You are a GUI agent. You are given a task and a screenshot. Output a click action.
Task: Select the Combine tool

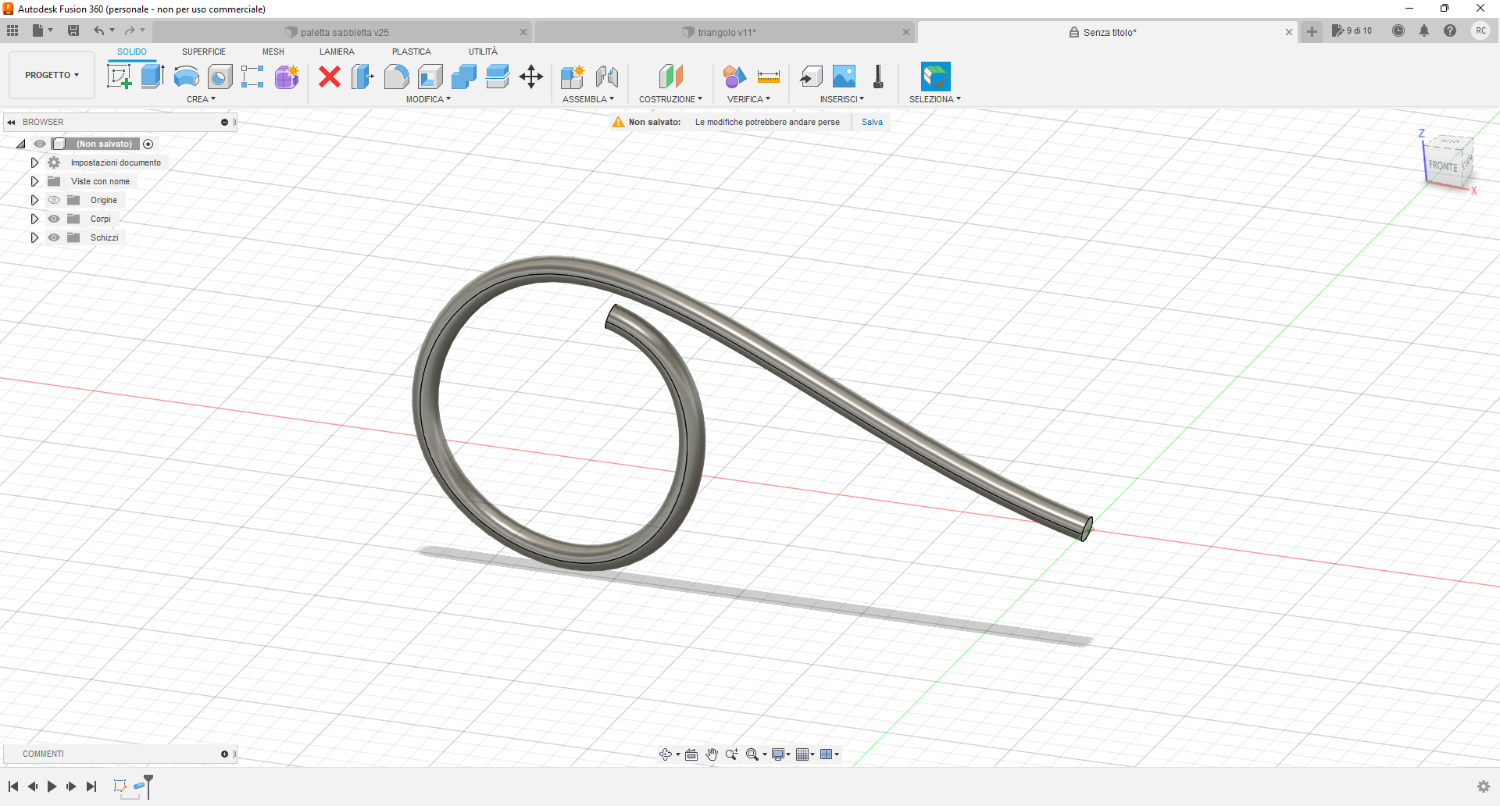464,76
